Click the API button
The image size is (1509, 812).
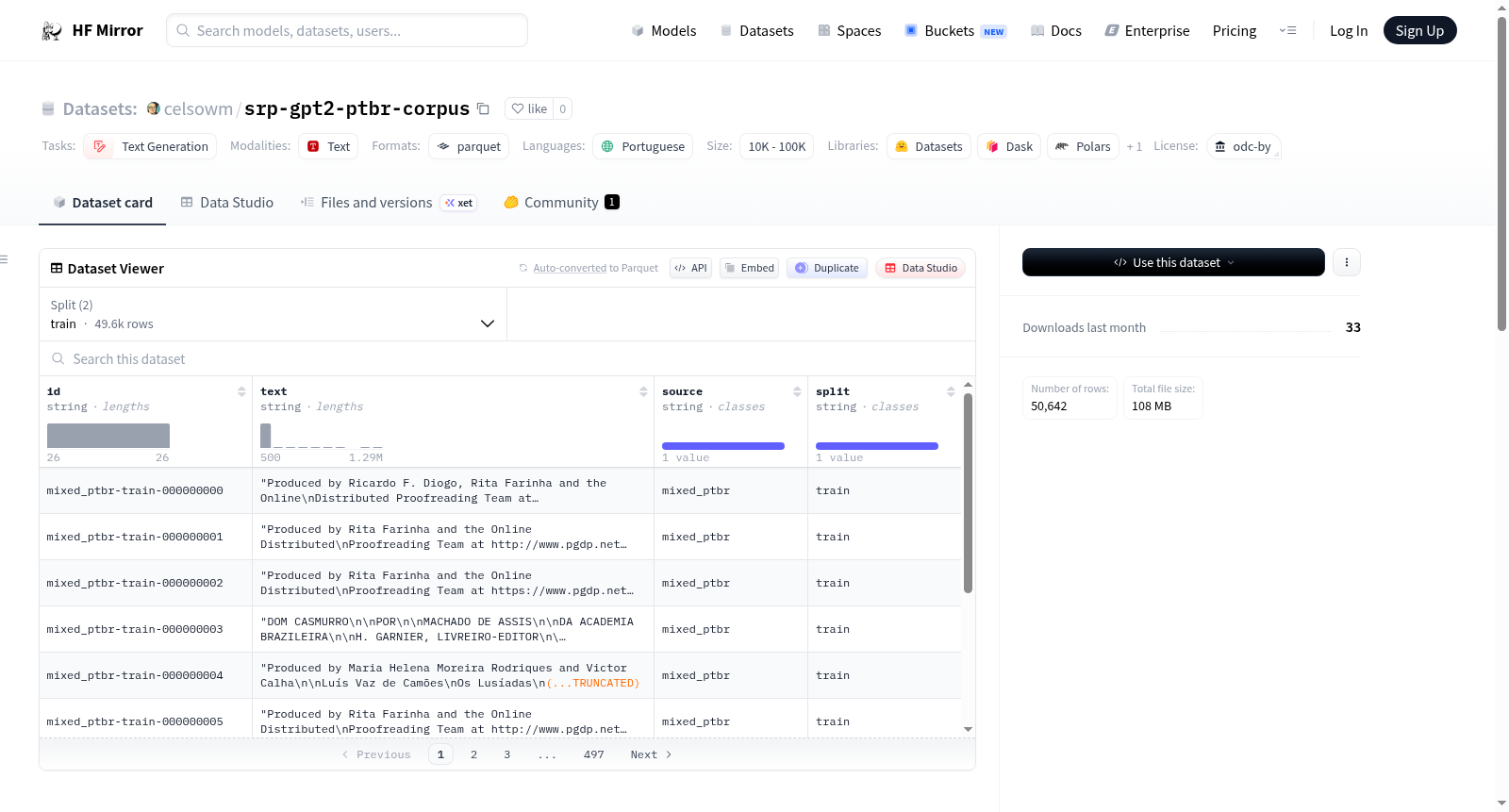click(x=690, y=268)
